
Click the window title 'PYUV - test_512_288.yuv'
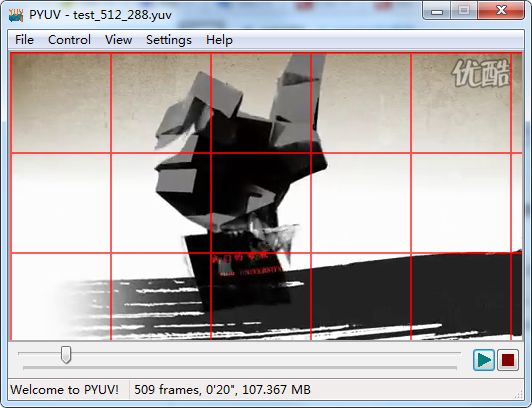(x=100, y=15)
